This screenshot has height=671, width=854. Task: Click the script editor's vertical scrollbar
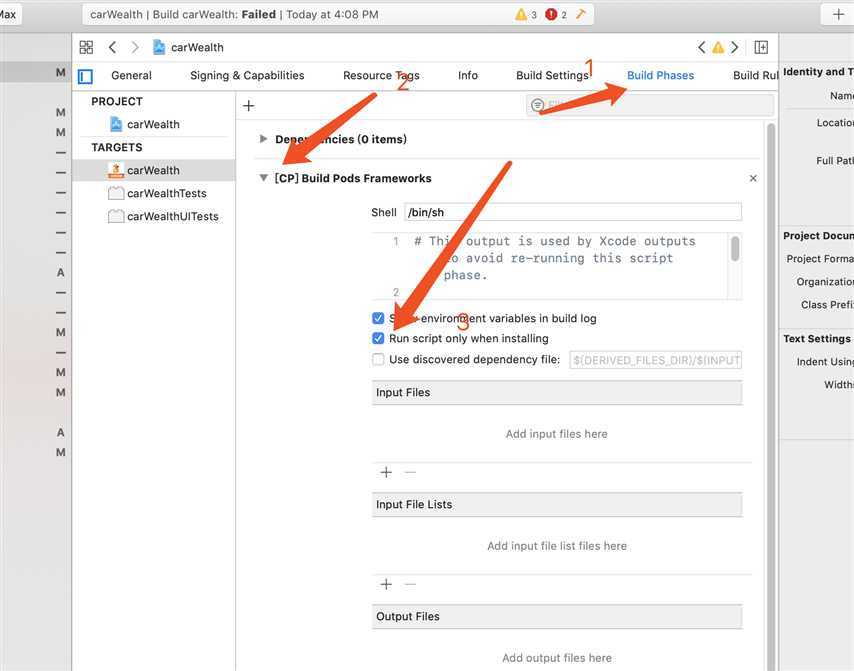tap(735, 248)
